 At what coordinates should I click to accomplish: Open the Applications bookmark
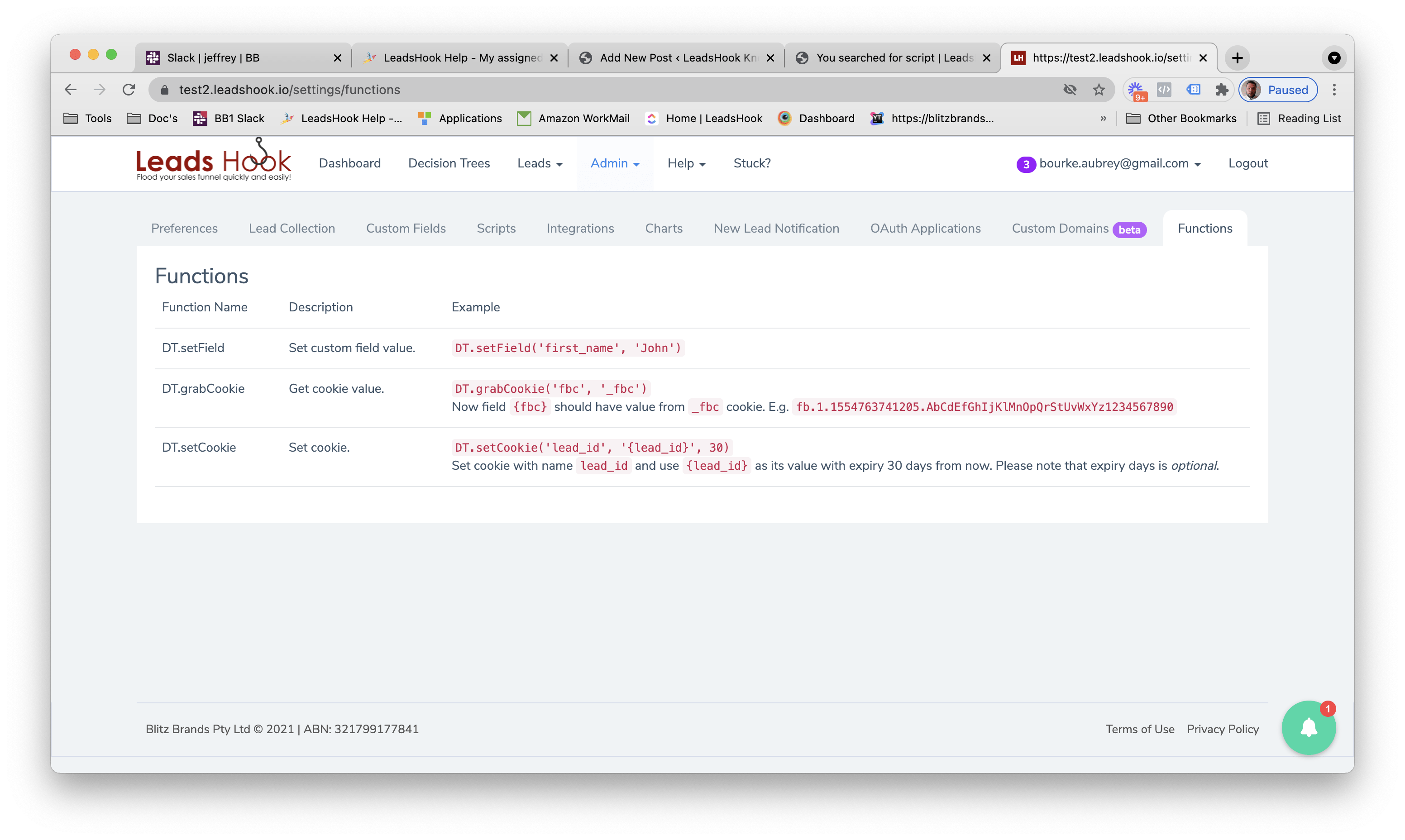click(x=459, y=118)
